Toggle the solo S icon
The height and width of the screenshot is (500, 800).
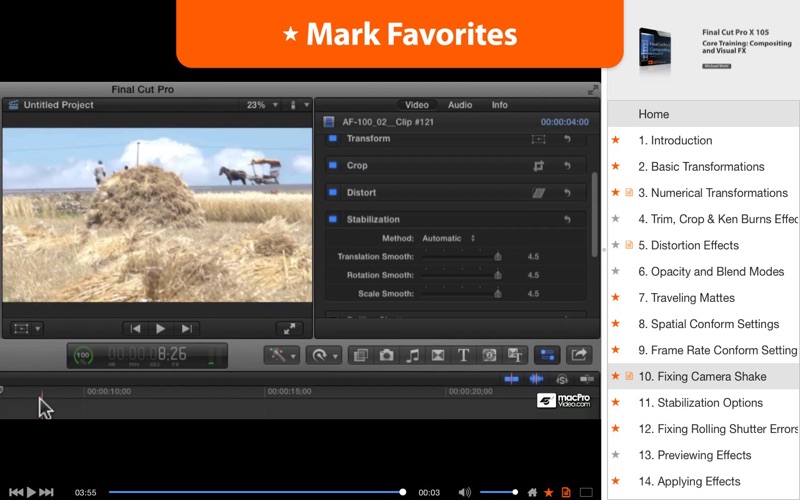click(562, 379)
